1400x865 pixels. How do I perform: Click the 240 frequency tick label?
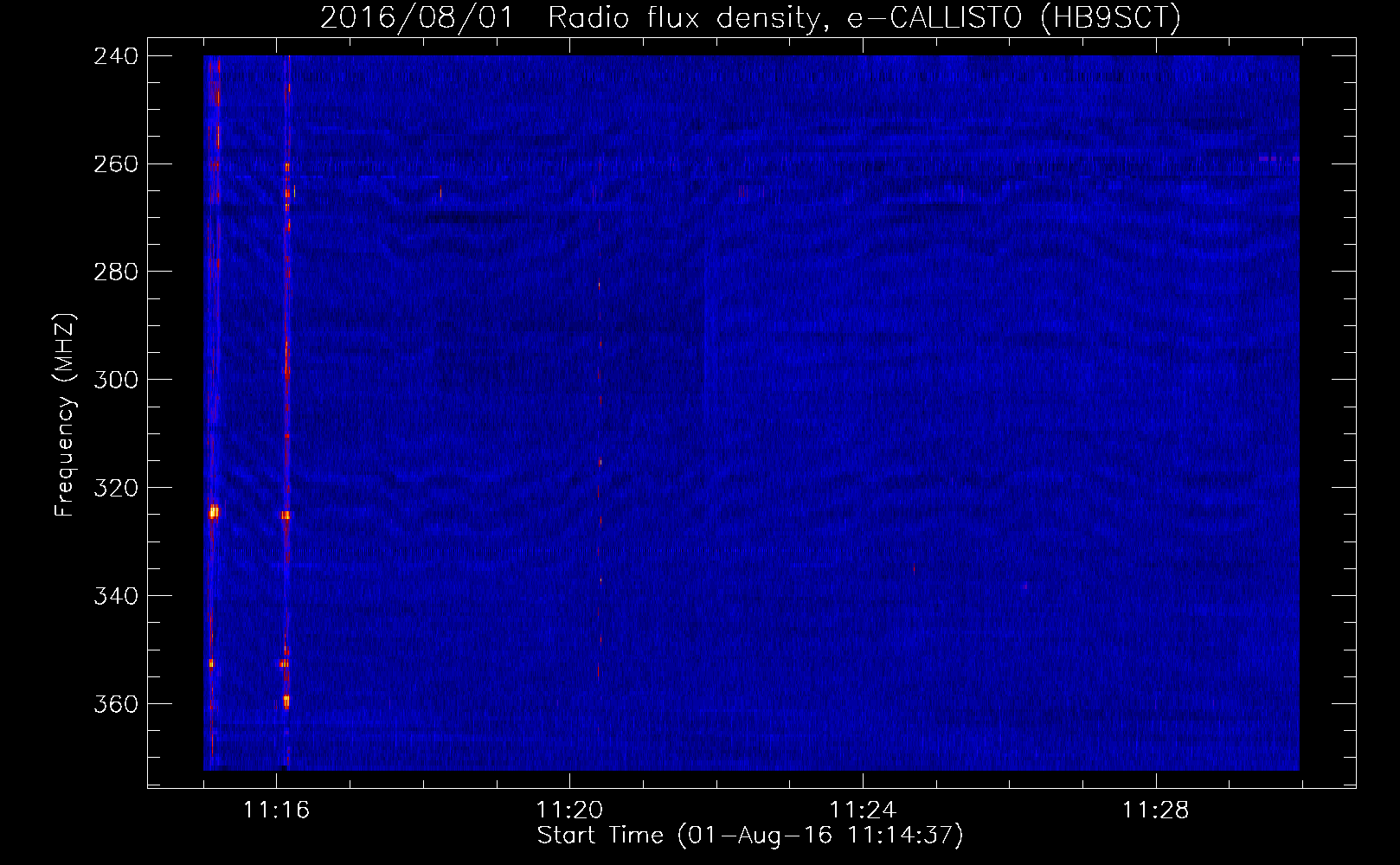(116, 56)
